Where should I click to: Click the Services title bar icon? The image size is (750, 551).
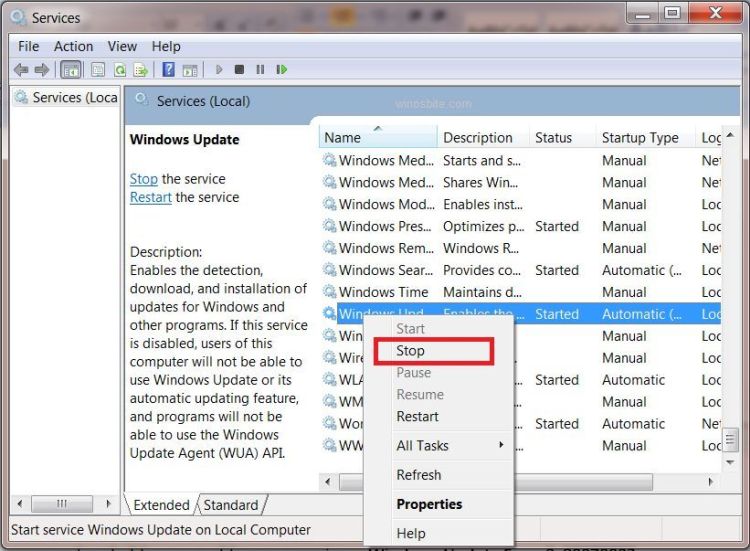coord(18,18)
